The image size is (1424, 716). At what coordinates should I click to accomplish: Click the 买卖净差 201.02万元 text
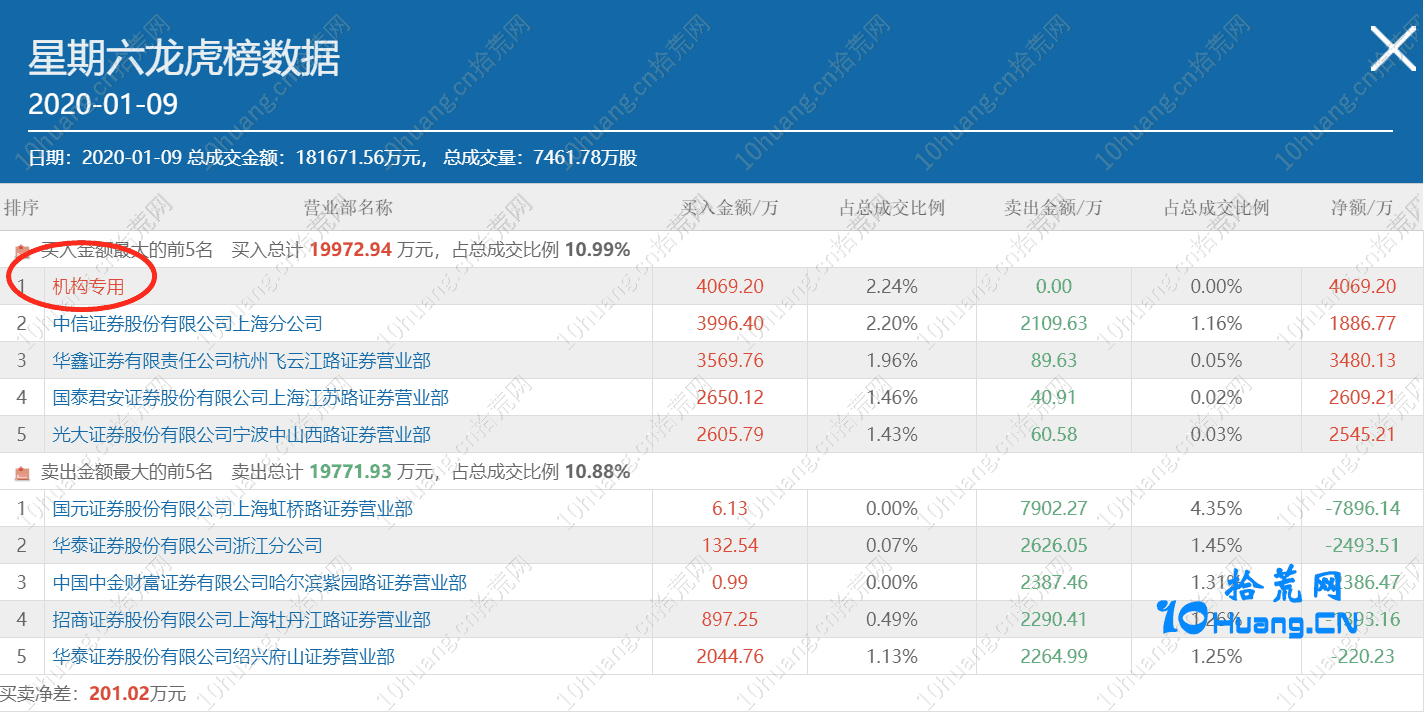pos(93,694)
